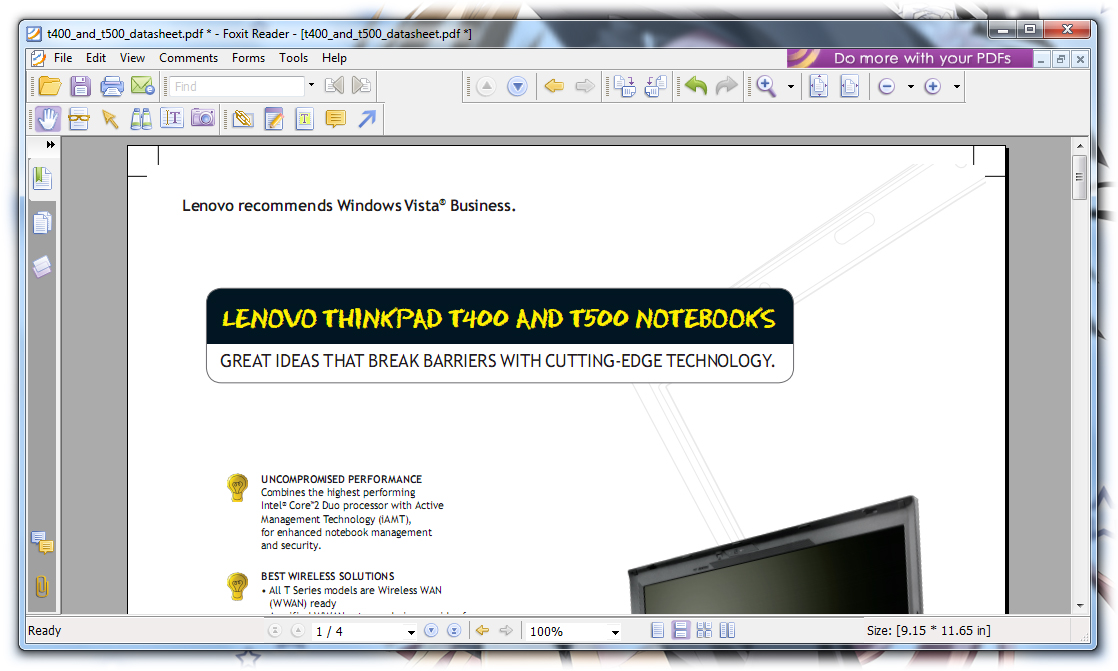Open a PDF with the folder icon
This screenshot has width=1118, height=671.
(x=49, y=86)
